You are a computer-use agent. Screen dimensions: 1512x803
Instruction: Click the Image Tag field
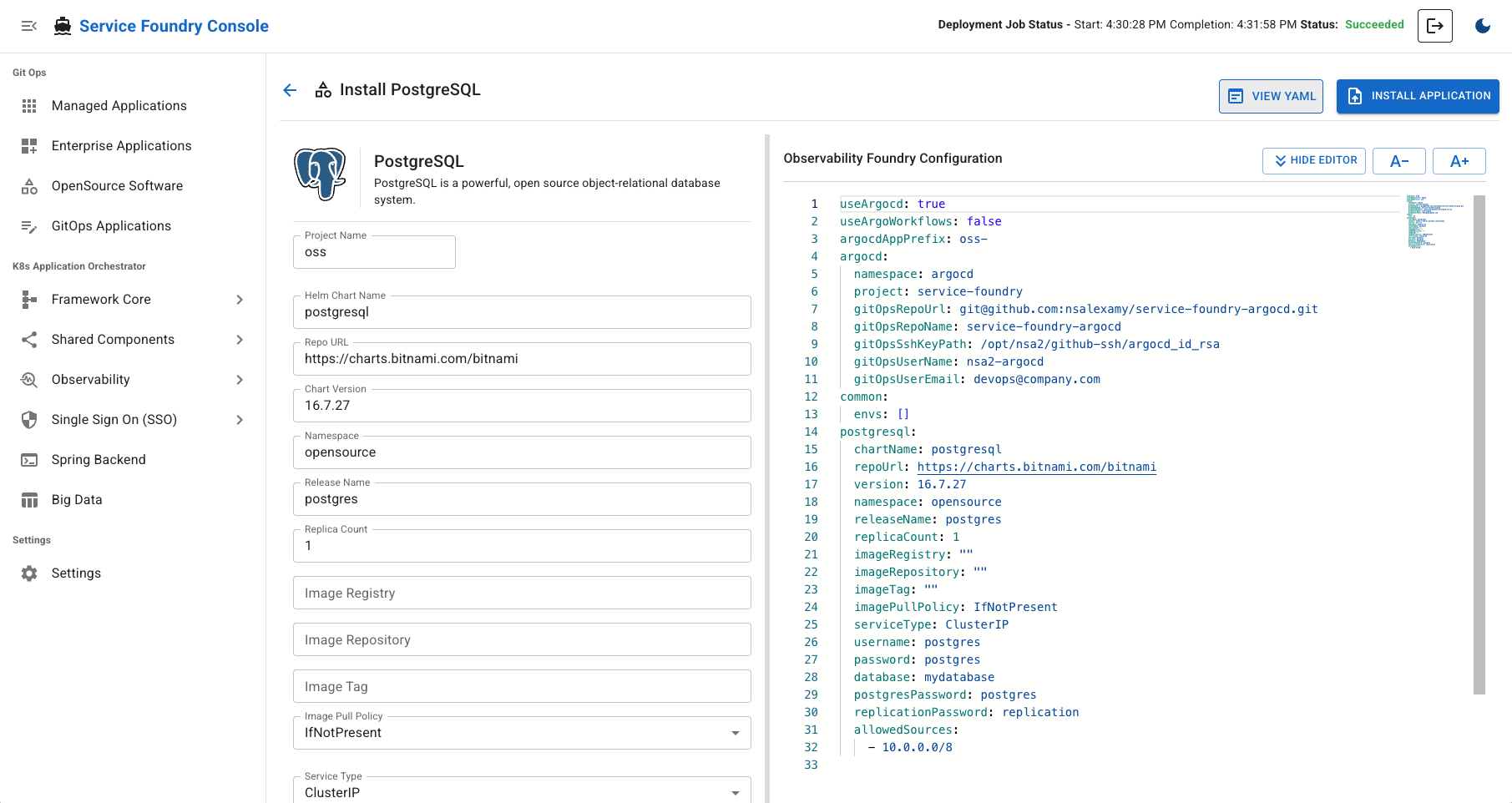pyautogui.click(x=522, y=686)
